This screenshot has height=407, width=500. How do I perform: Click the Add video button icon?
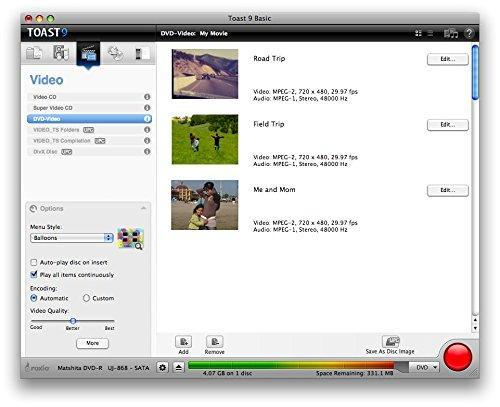(x=183, y=342)
